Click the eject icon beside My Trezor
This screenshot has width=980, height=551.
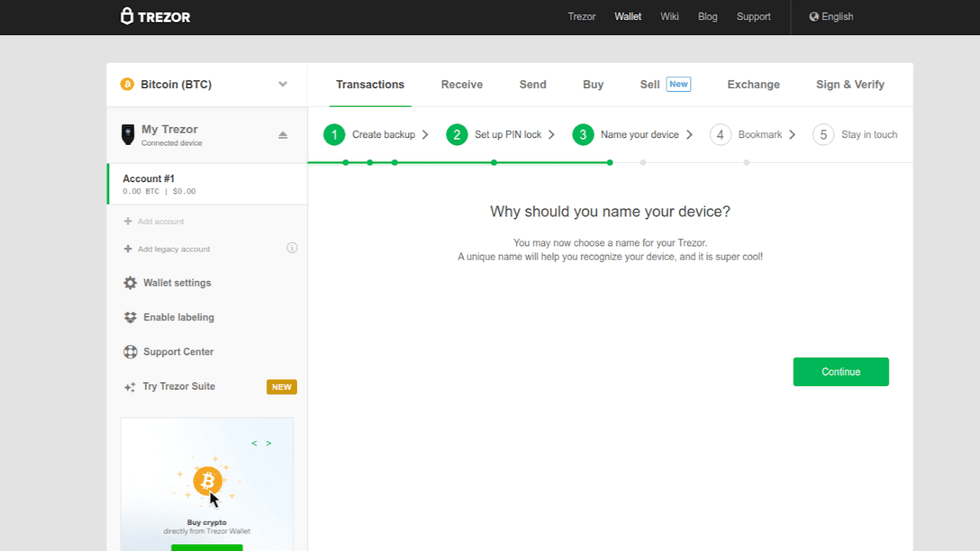[283, 135]
